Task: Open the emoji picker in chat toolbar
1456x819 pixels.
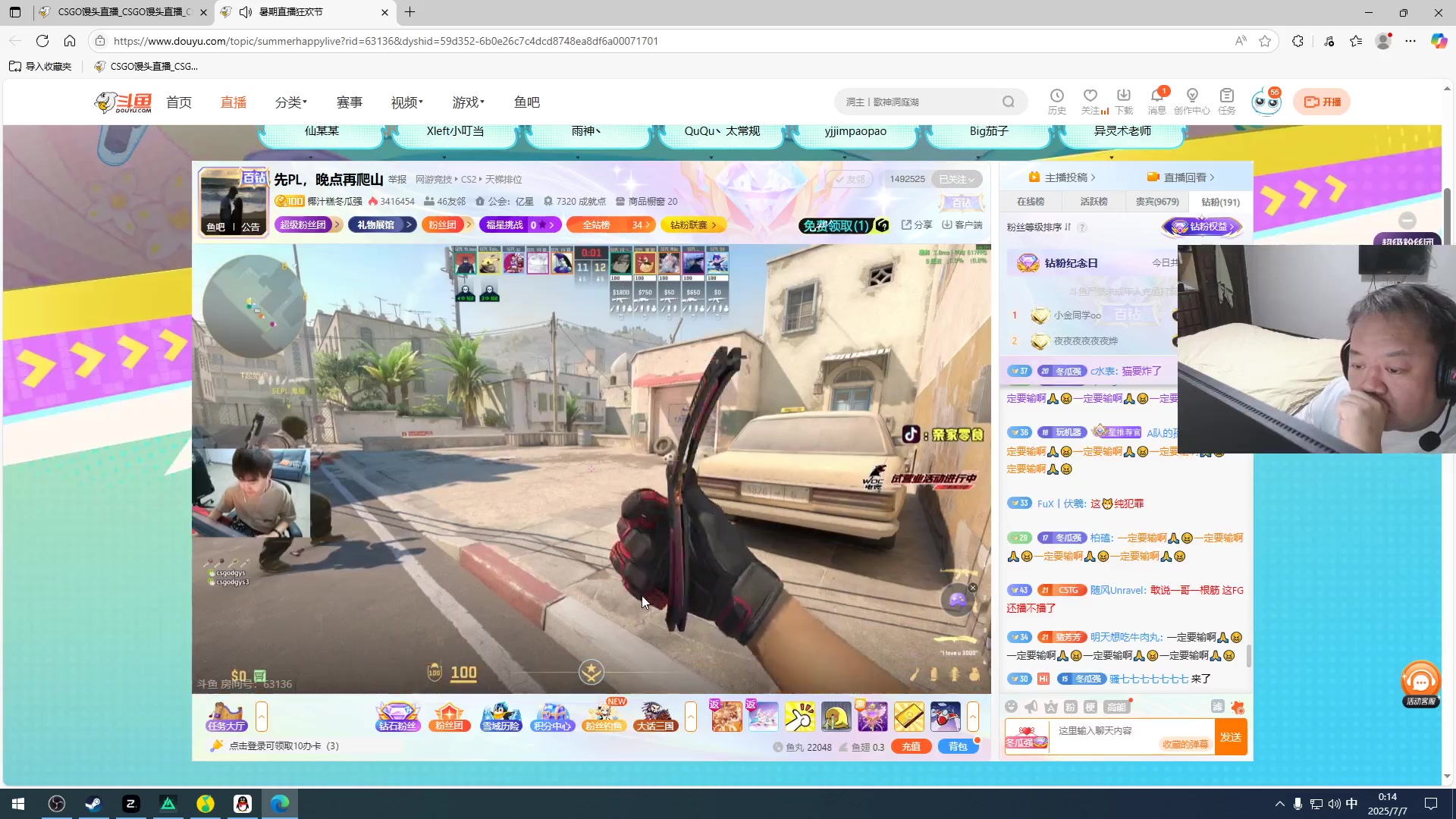Action: [1011, 707]
